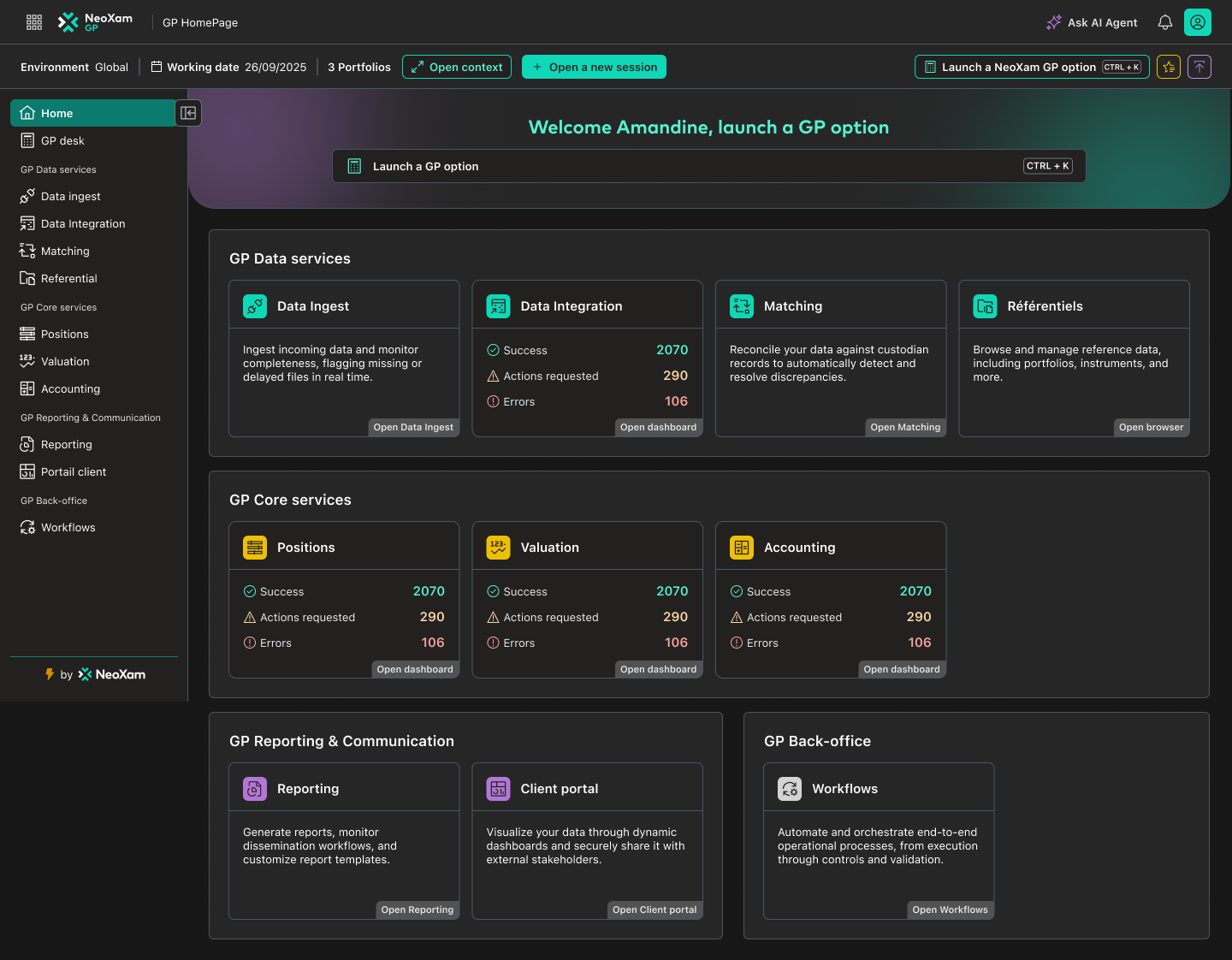The image size is (1232, 960).
Task: Click the yellow favorites star icon
Action: click(1169, 67)
